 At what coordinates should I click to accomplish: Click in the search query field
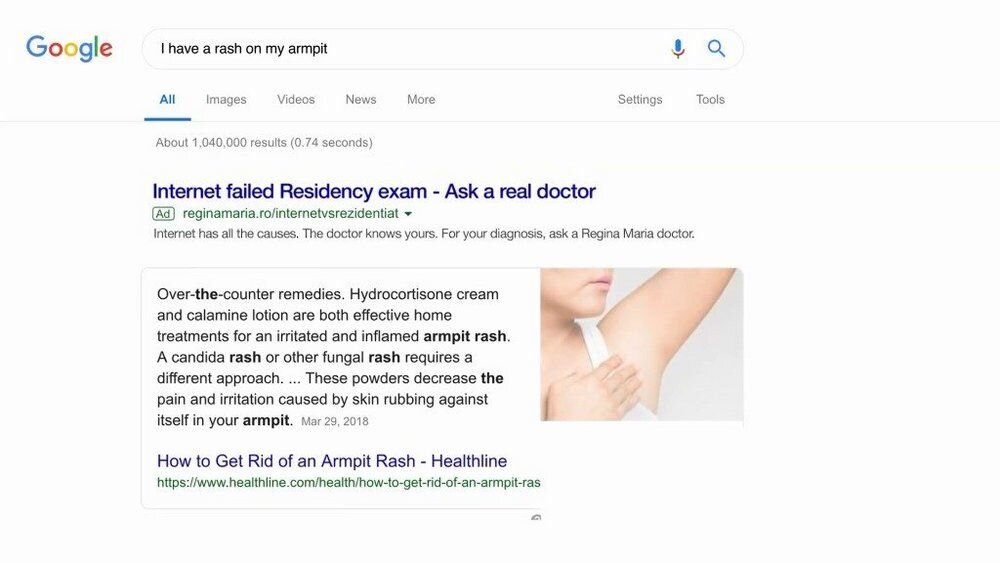point(408,48)
